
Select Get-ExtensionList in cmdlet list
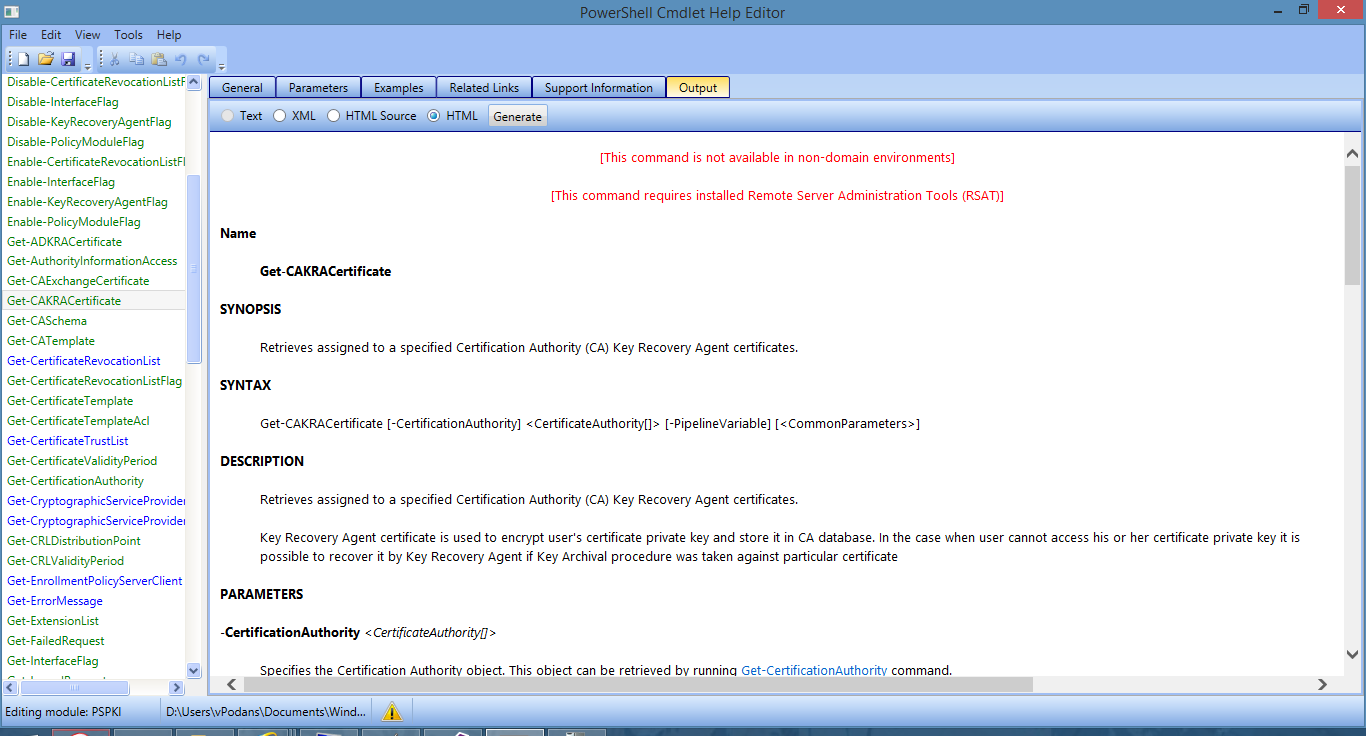coord(53,621)
